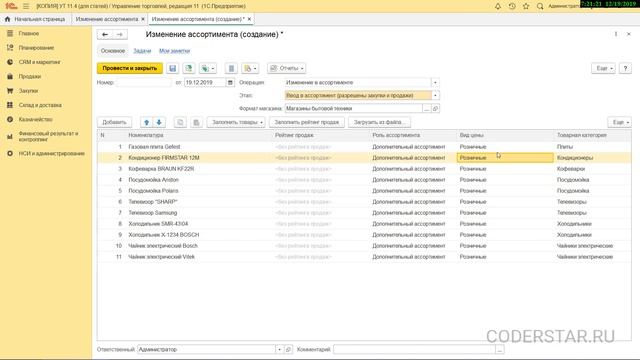Viewport: 640px width, 360px height.
Task: Open the Закупки sidebar section
Action: 28,91
